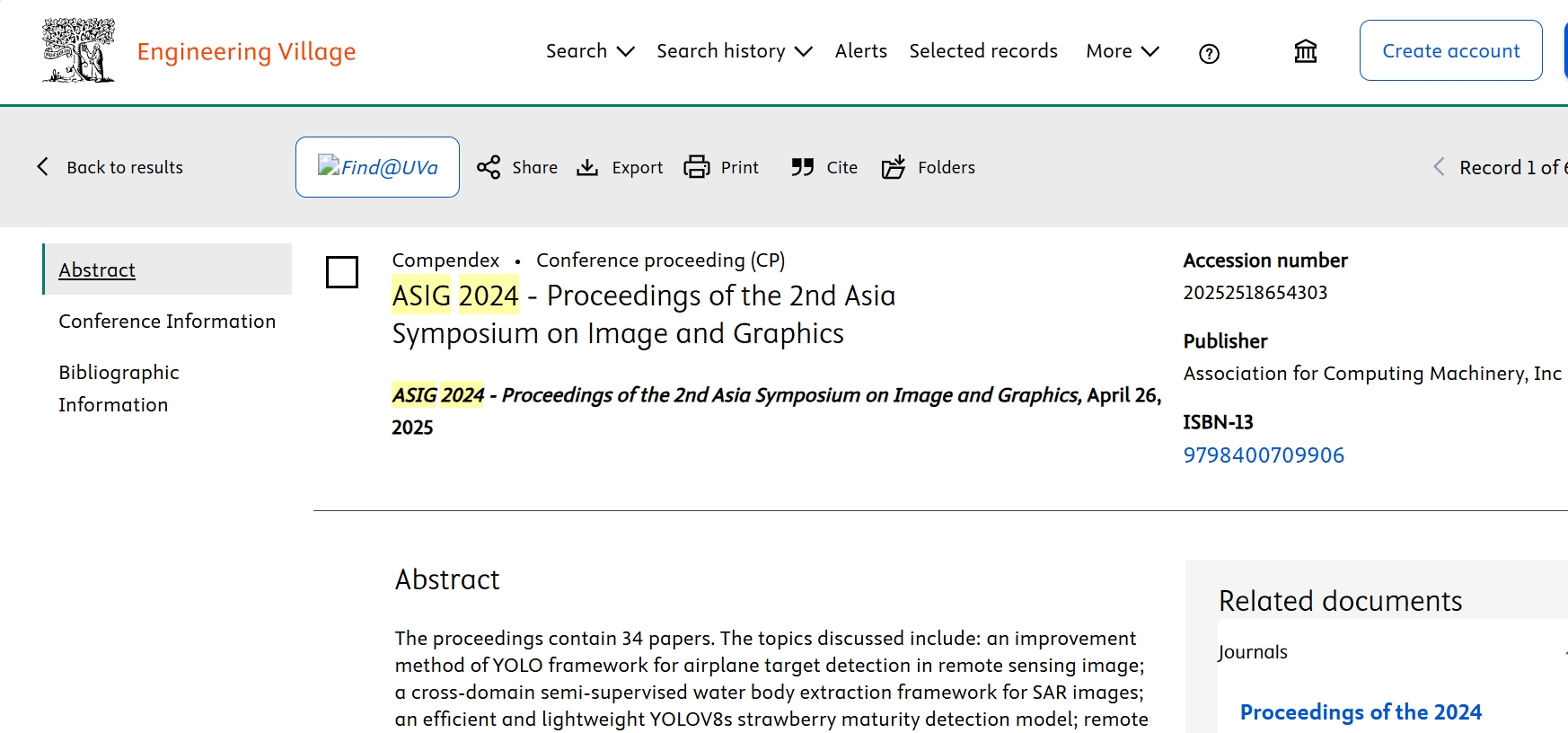The image size is (1568, 733).
Task: Expand the More dropdown menu
Action: coord(1123,51)
